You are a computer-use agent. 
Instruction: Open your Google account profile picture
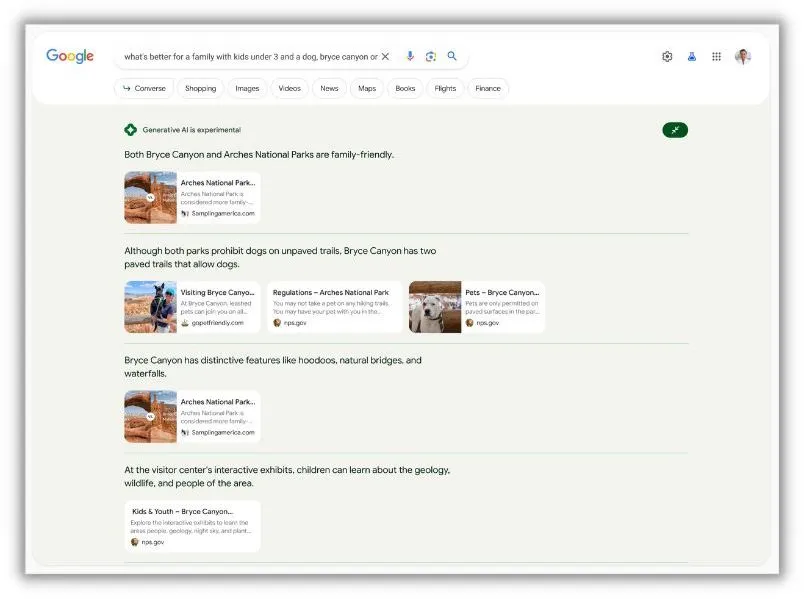point(743,56)
